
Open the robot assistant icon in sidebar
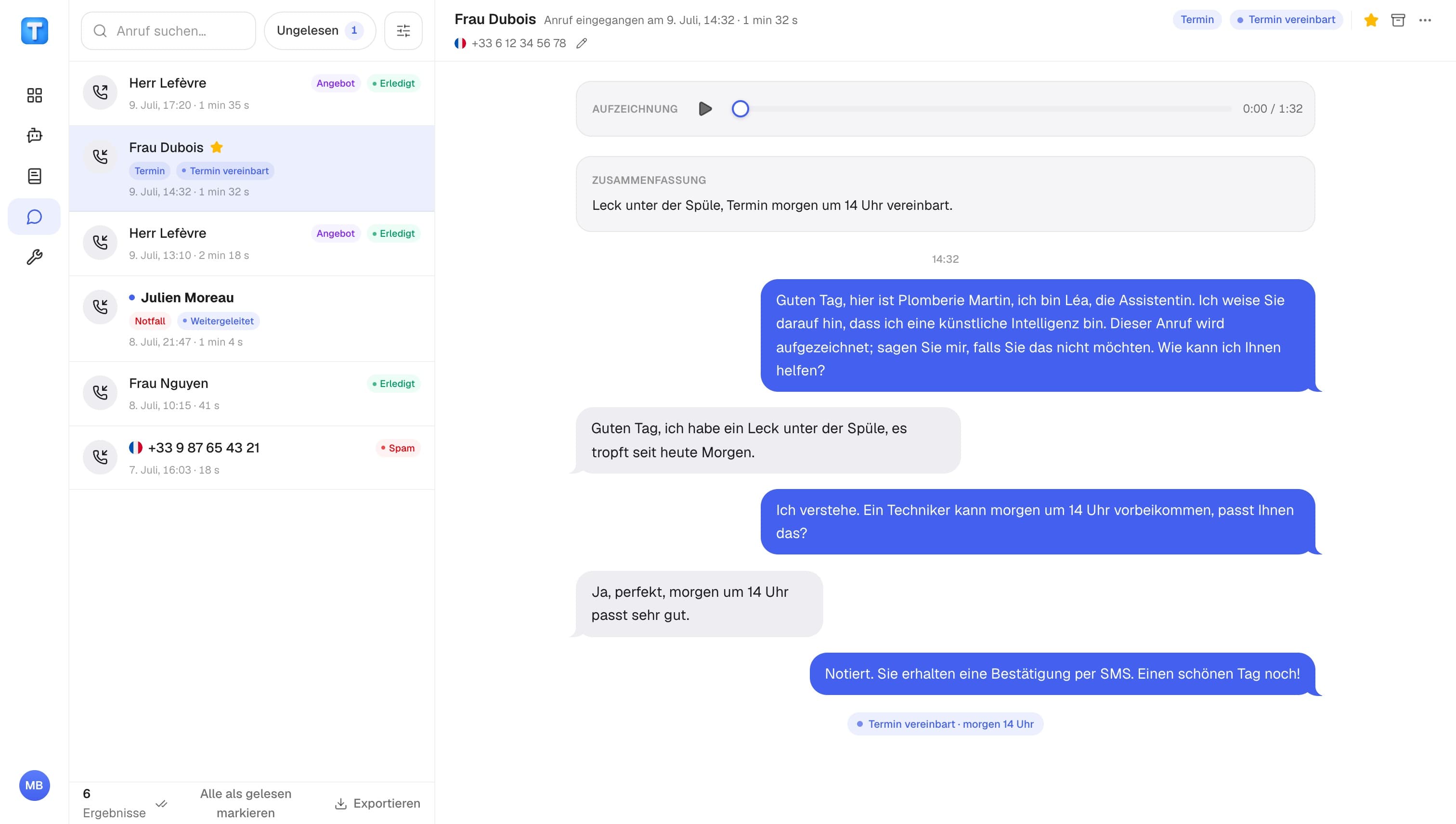pyautogui.click(x=35, y=135)
